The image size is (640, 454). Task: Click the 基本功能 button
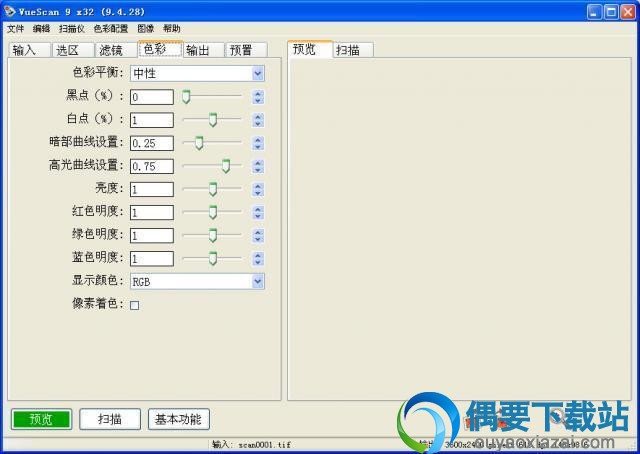pyautogui.click(x=179, y=419)
